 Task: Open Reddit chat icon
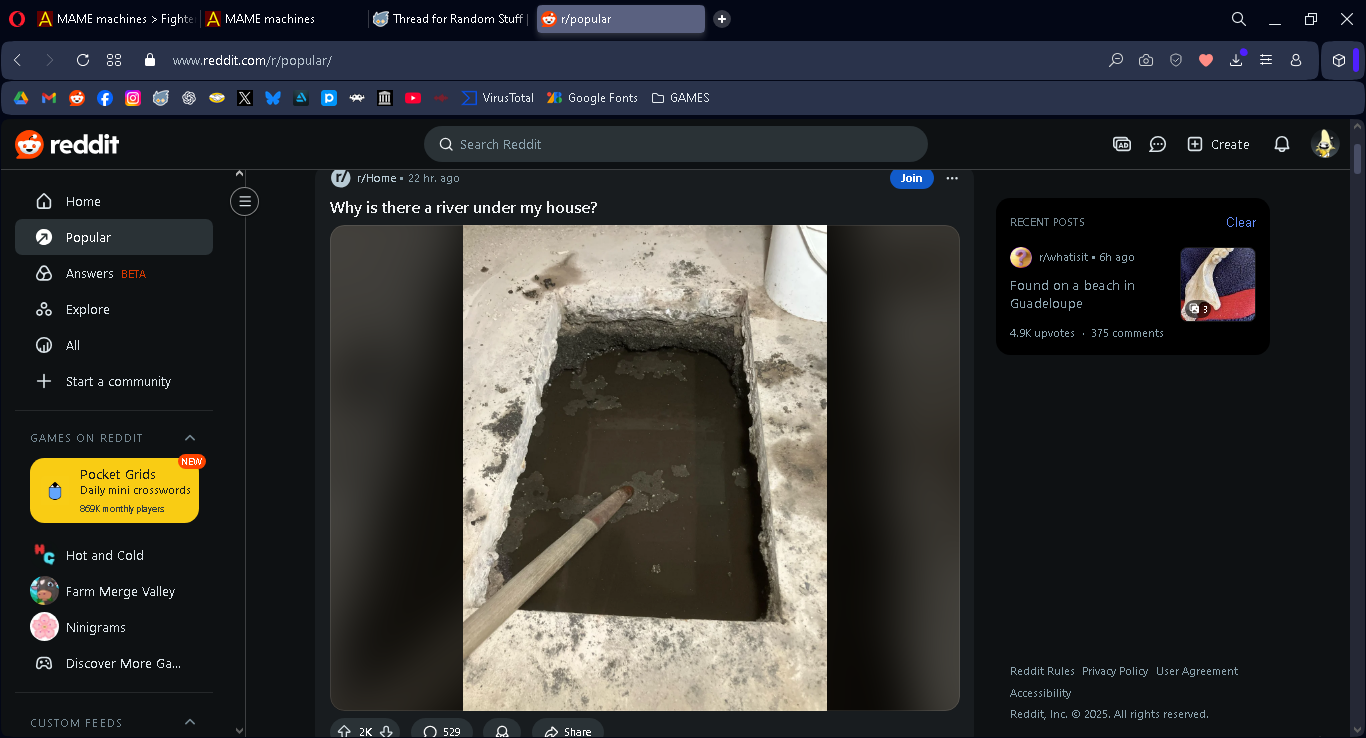[x=1158, y=144]
